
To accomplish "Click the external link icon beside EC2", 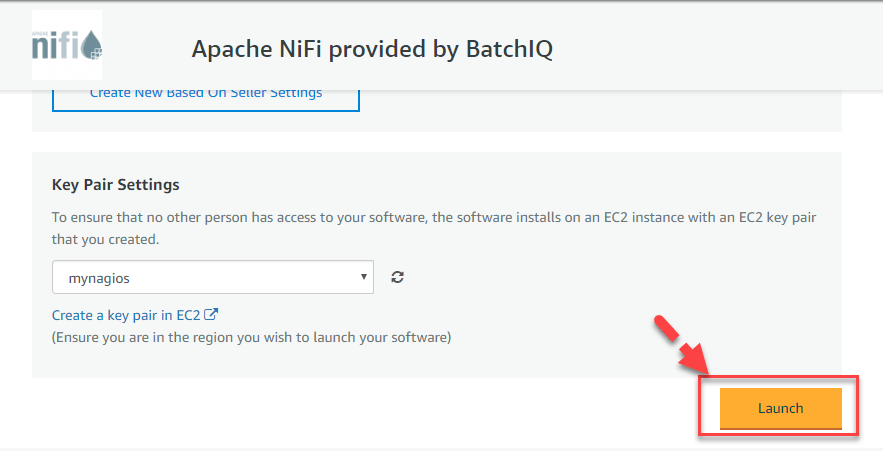I will (211, 314).
